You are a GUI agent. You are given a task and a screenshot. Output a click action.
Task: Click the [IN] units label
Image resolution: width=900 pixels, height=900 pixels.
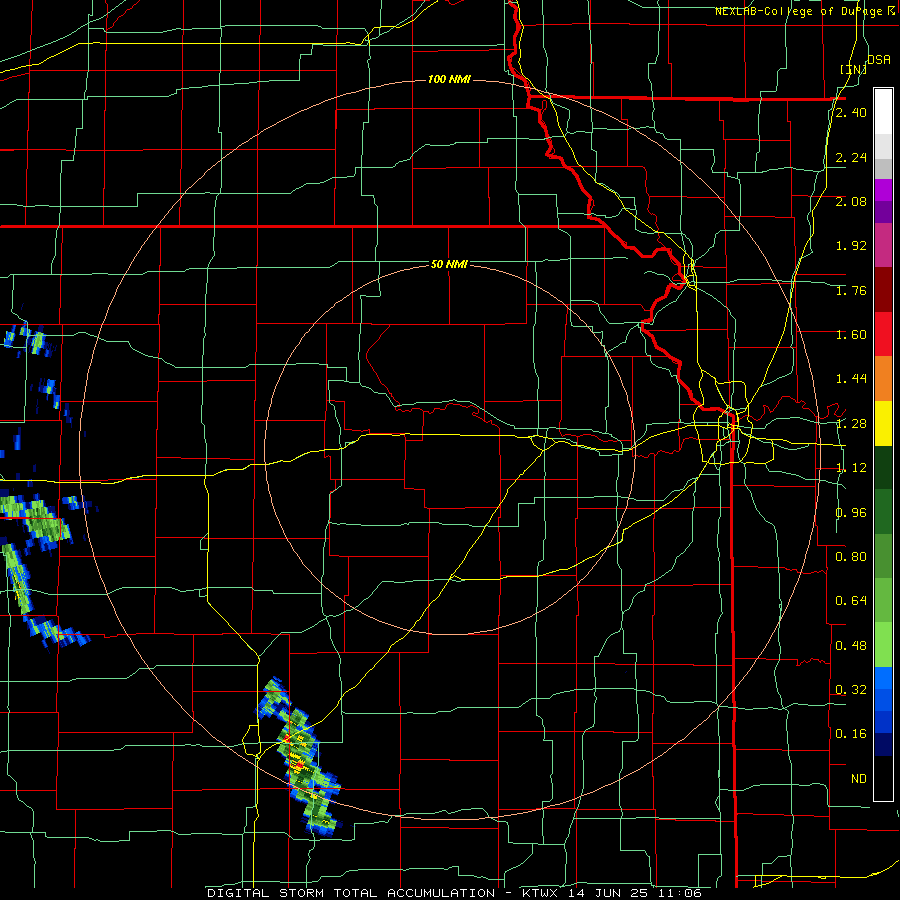pos(854,69)
